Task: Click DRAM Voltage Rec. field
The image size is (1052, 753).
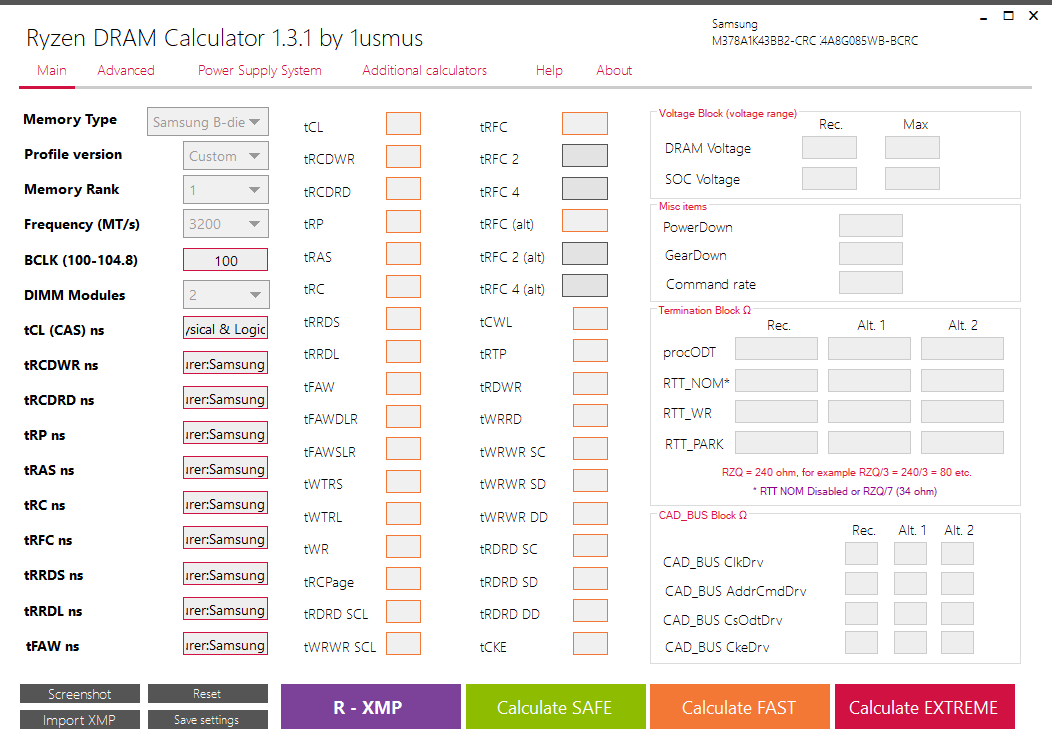Action: coord(829,148)
